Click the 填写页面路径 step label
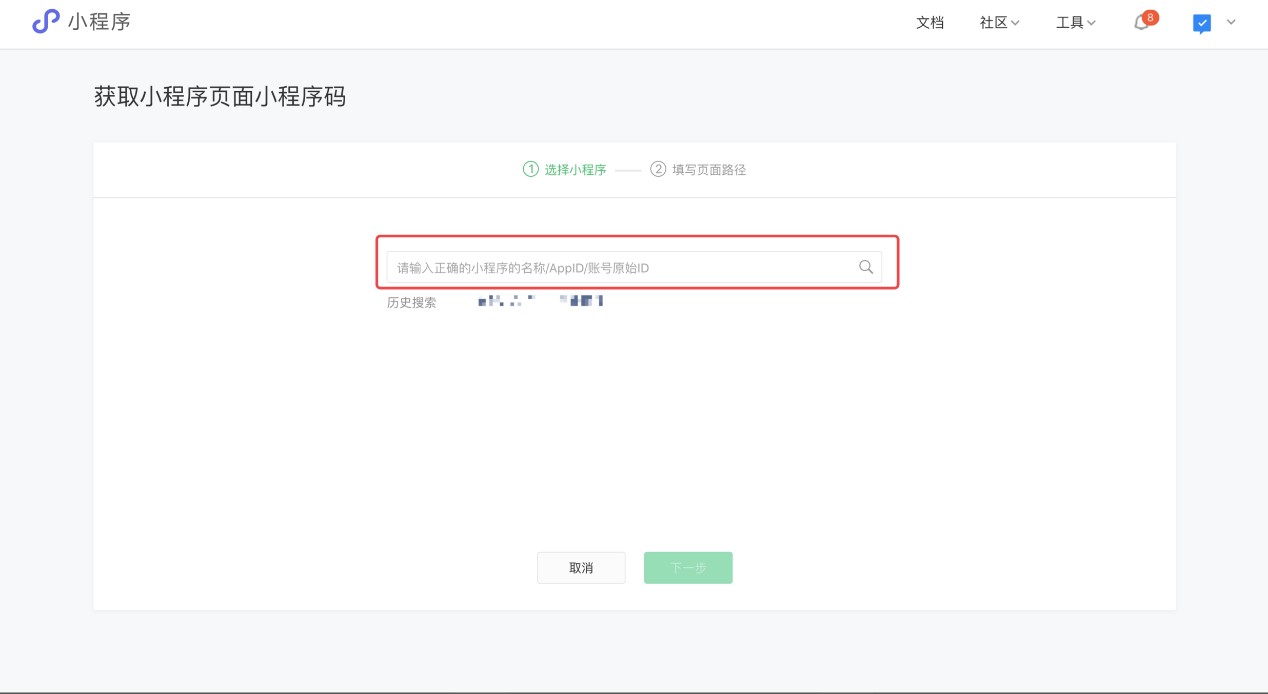The width and height of the screenshot is (1268, 694). point(709,170)
